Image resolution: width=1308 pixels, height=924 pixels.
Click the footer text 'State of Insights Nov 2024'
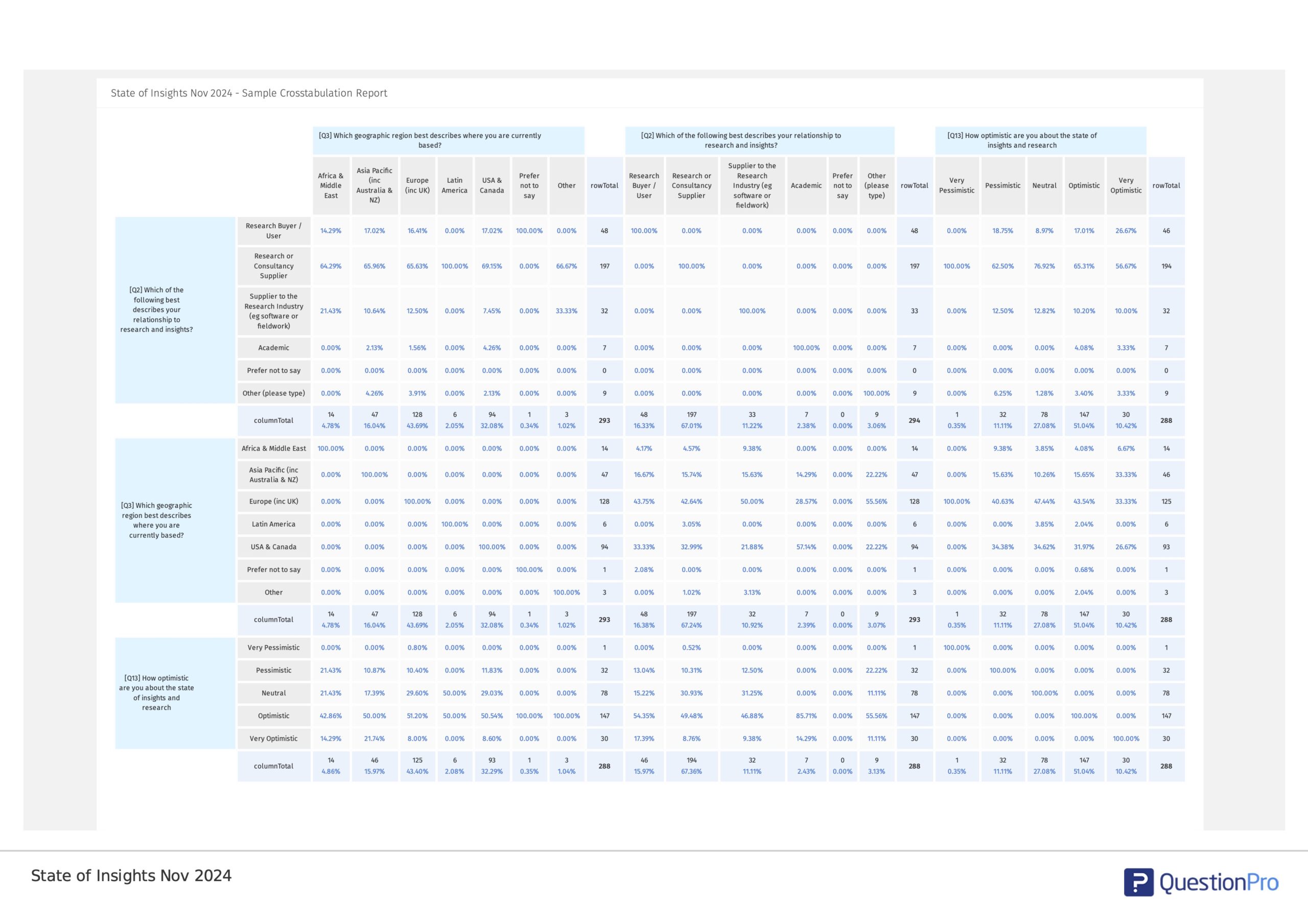click(131, 875)
